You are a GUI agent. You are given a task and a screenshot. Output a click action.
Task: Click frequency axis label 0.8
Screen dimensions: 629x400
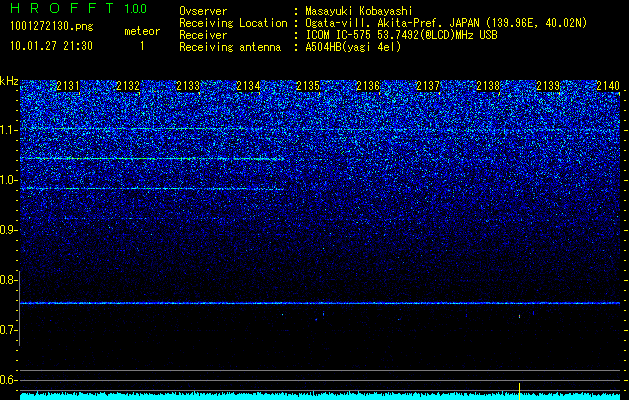pos(8,280)
